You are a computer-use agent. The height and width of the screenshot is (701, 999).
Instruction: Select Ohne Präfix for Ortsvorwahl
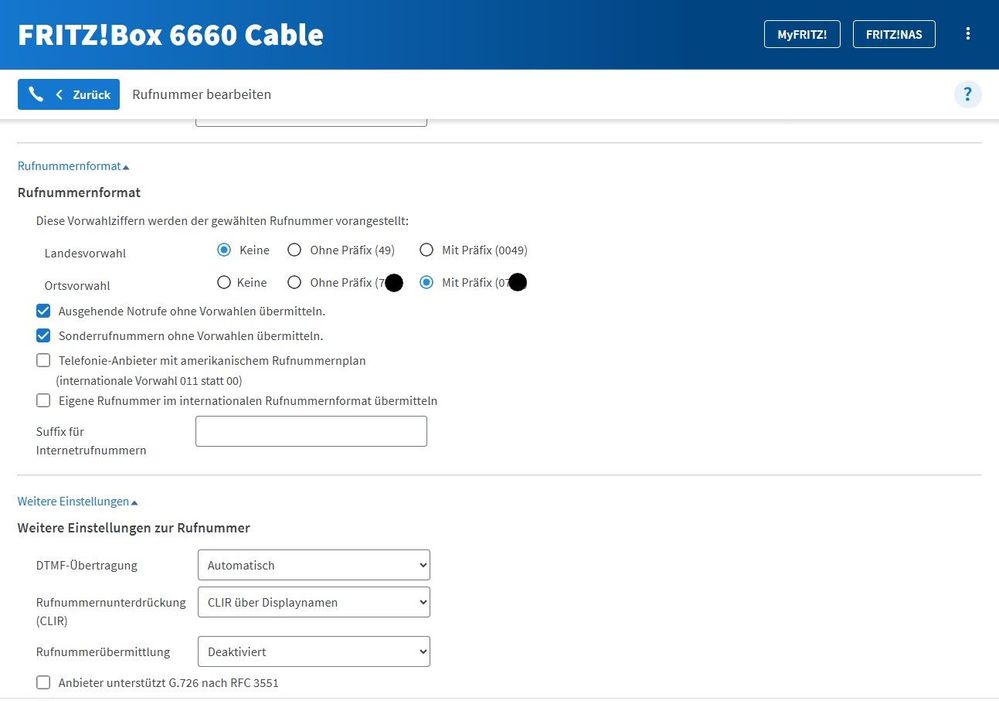[294, 283]
